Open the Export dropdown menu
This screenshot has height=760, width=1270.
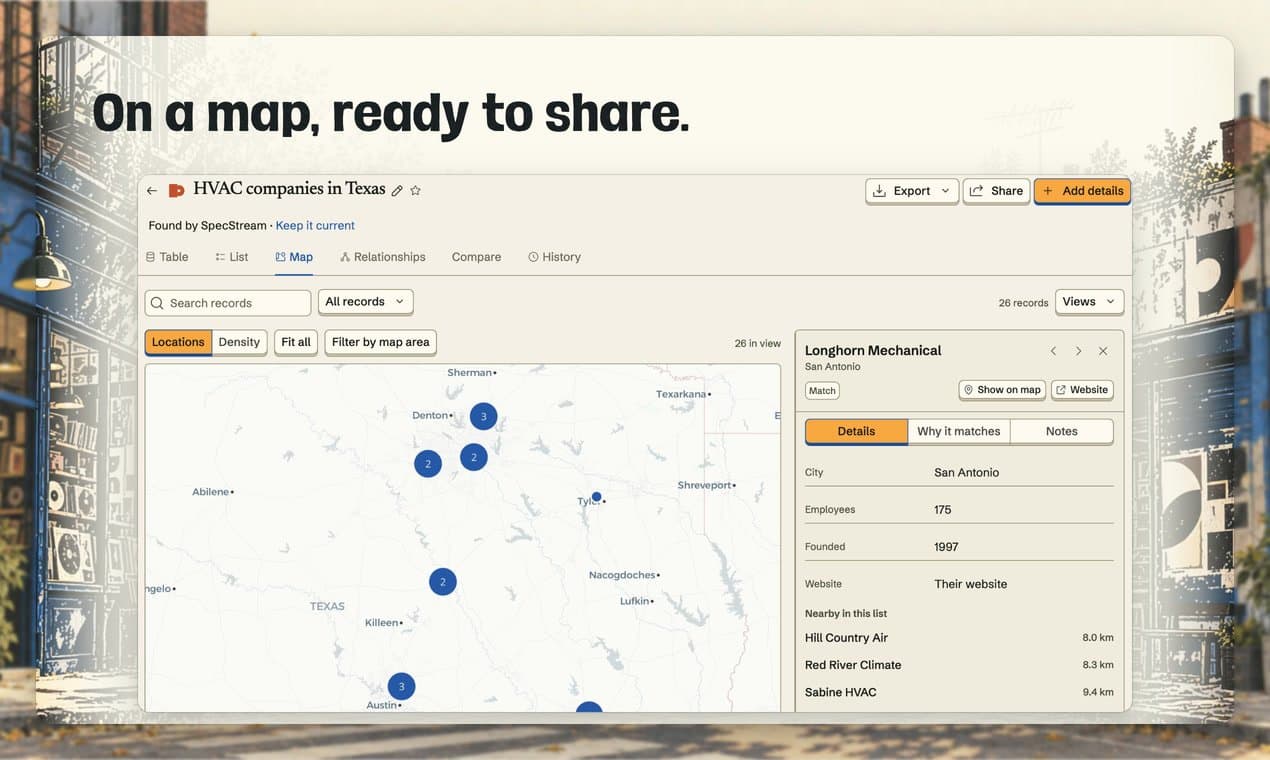[911, 191]
